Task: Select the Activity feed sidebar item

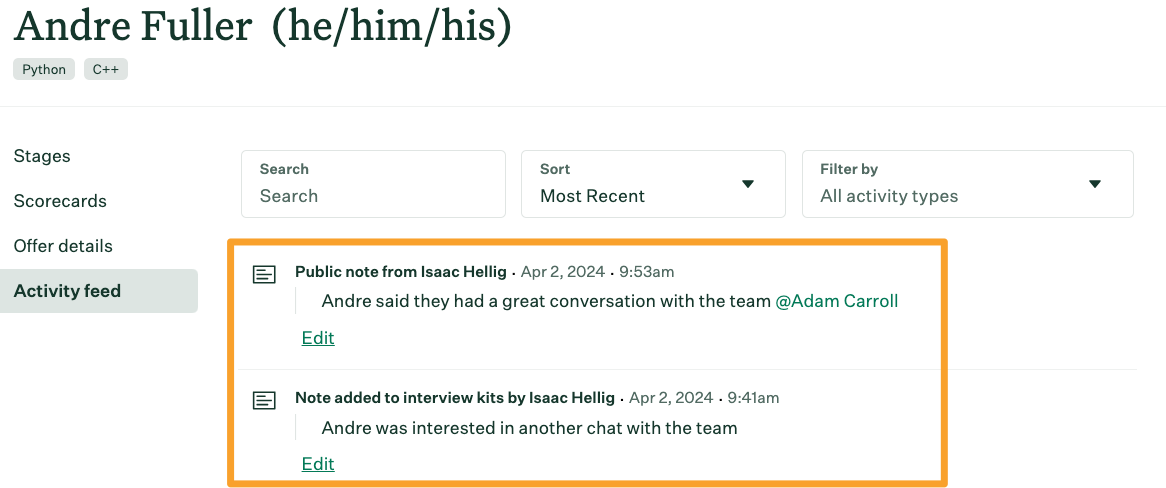Action: 99,291
